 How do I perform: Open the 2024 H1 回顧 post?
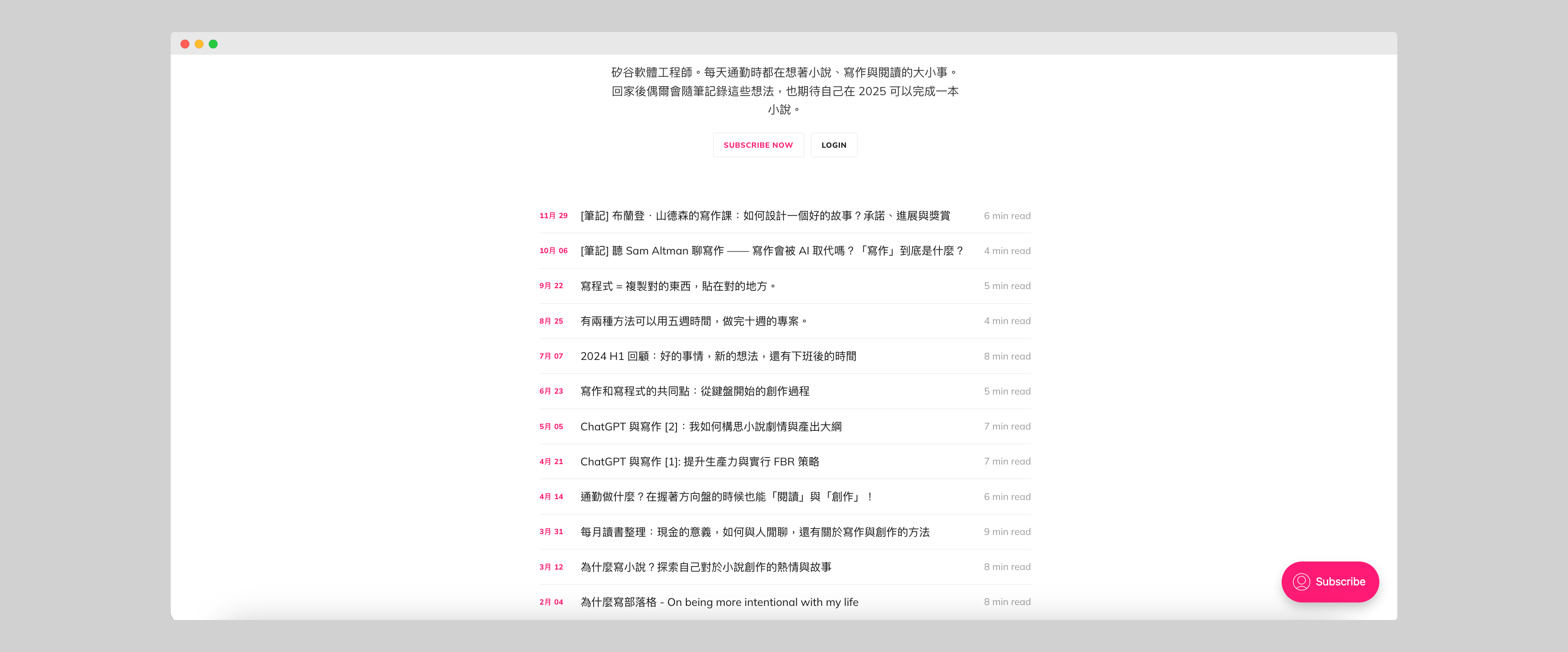coord(718,356)
